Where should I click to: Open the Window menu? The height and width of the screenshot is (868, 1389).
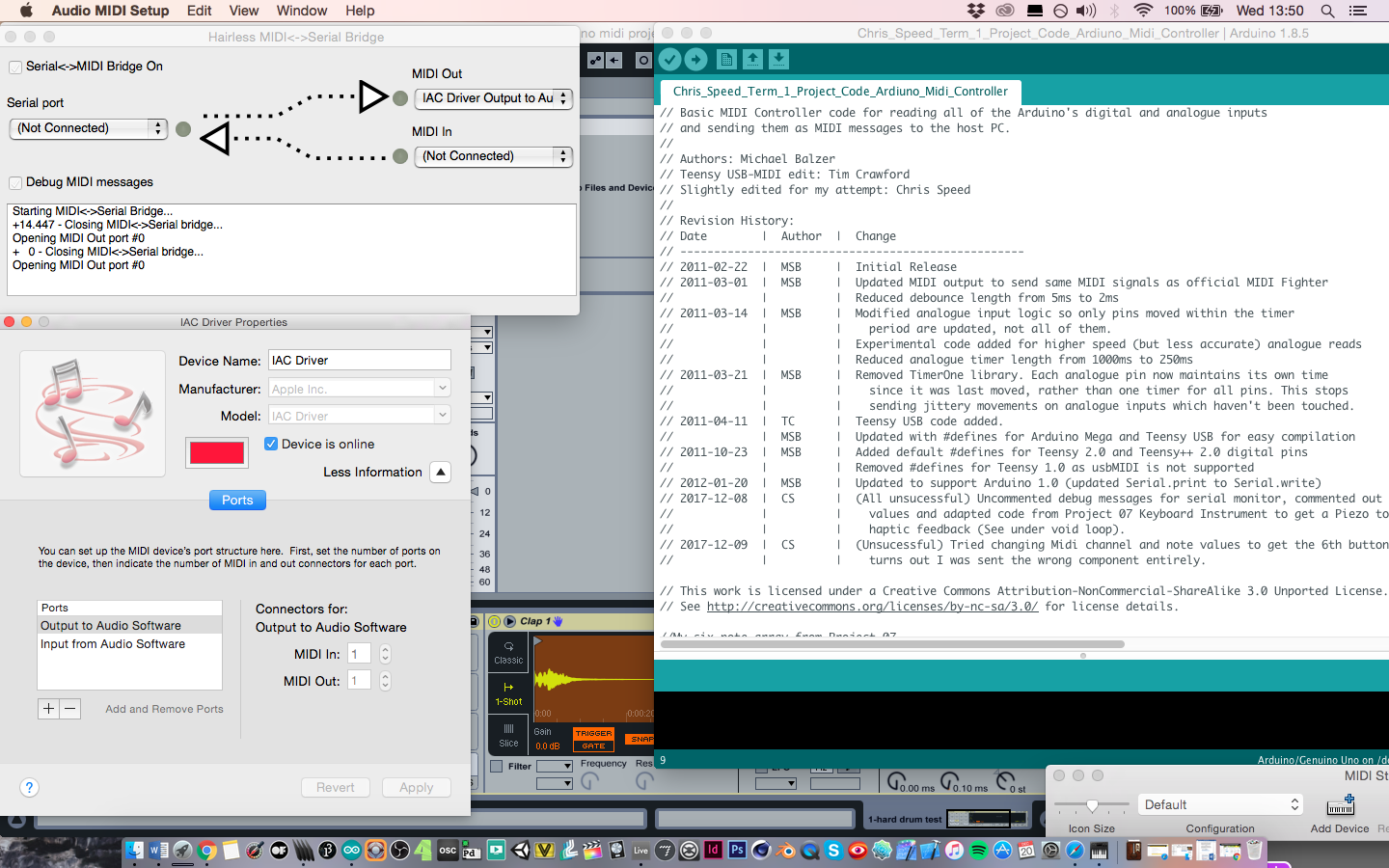tap(302, 11)
